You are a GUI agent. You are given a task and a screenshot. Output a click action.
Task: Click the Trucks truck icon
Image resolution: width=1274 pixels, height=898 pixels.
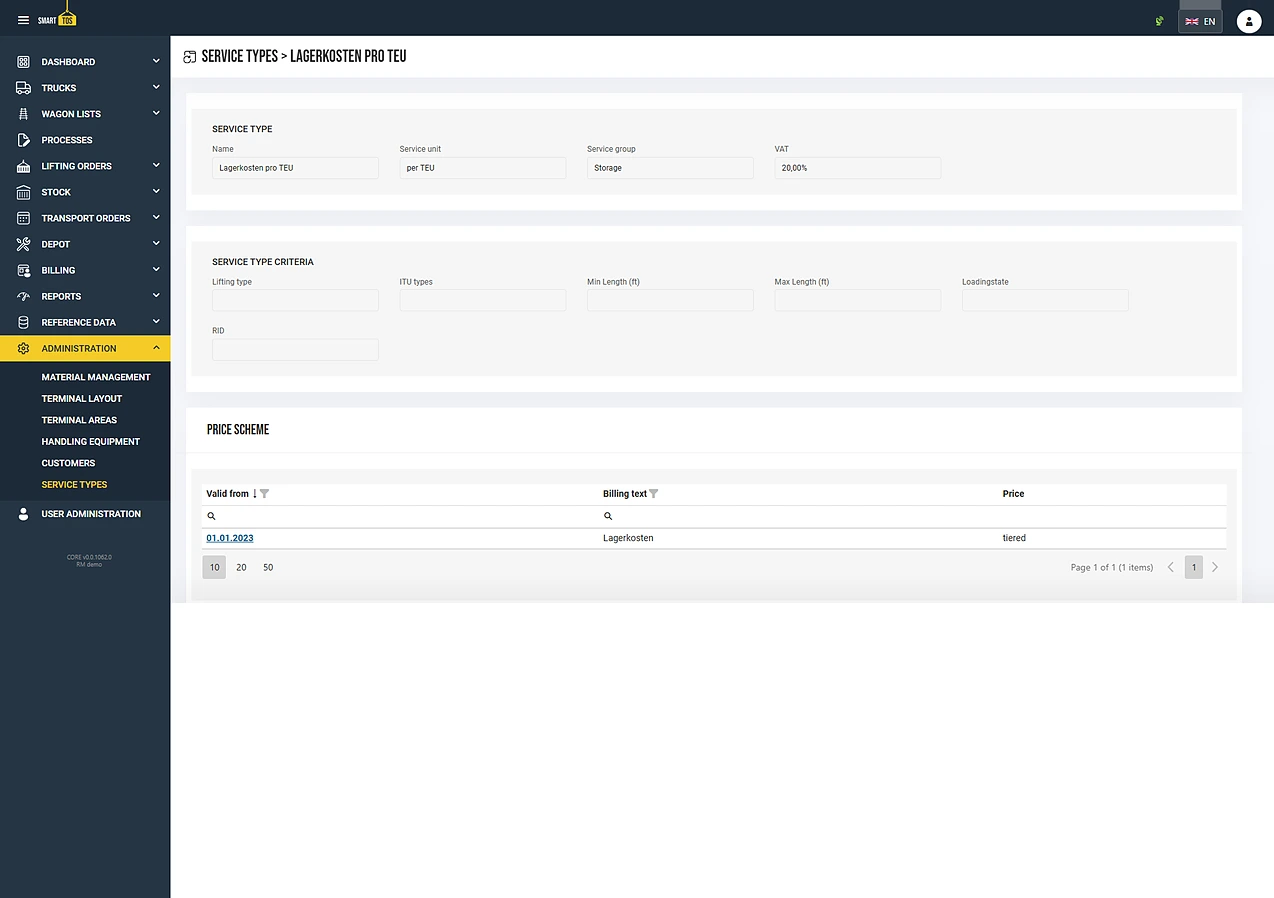[23, 88]
